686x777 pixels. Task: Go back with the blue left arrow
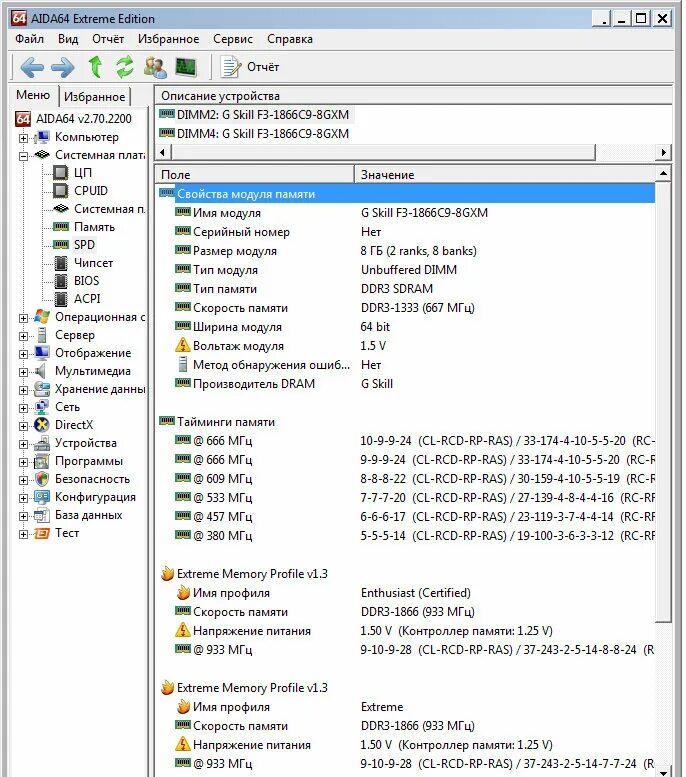[32, 67]
